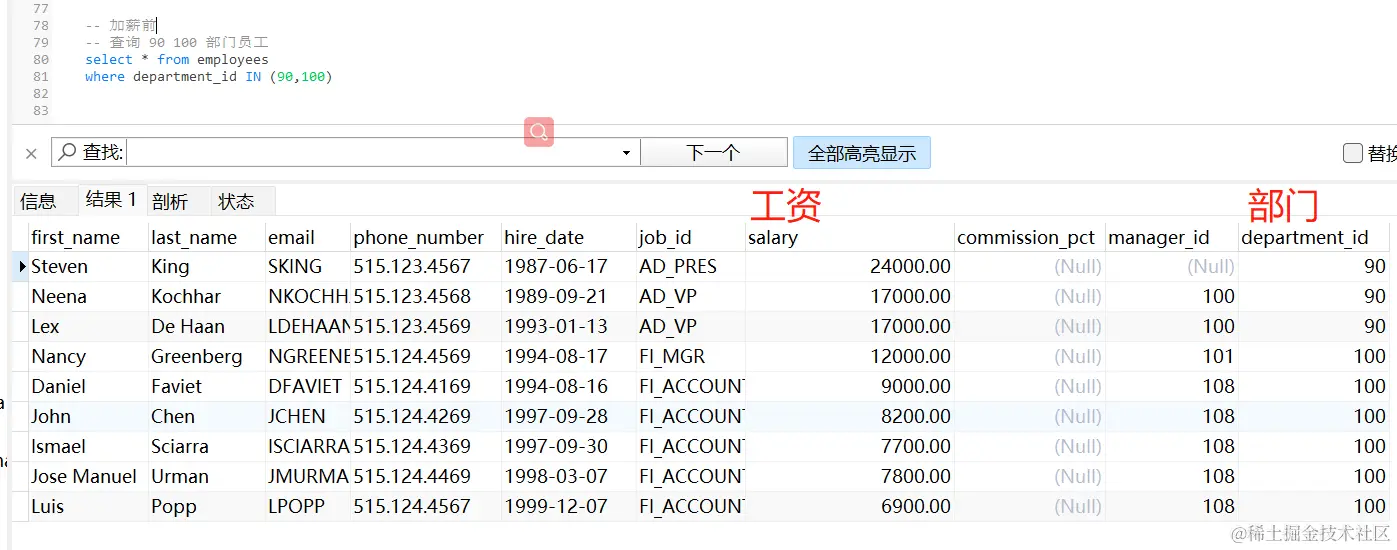Close the find bar with the X icon

pos(31,153)
